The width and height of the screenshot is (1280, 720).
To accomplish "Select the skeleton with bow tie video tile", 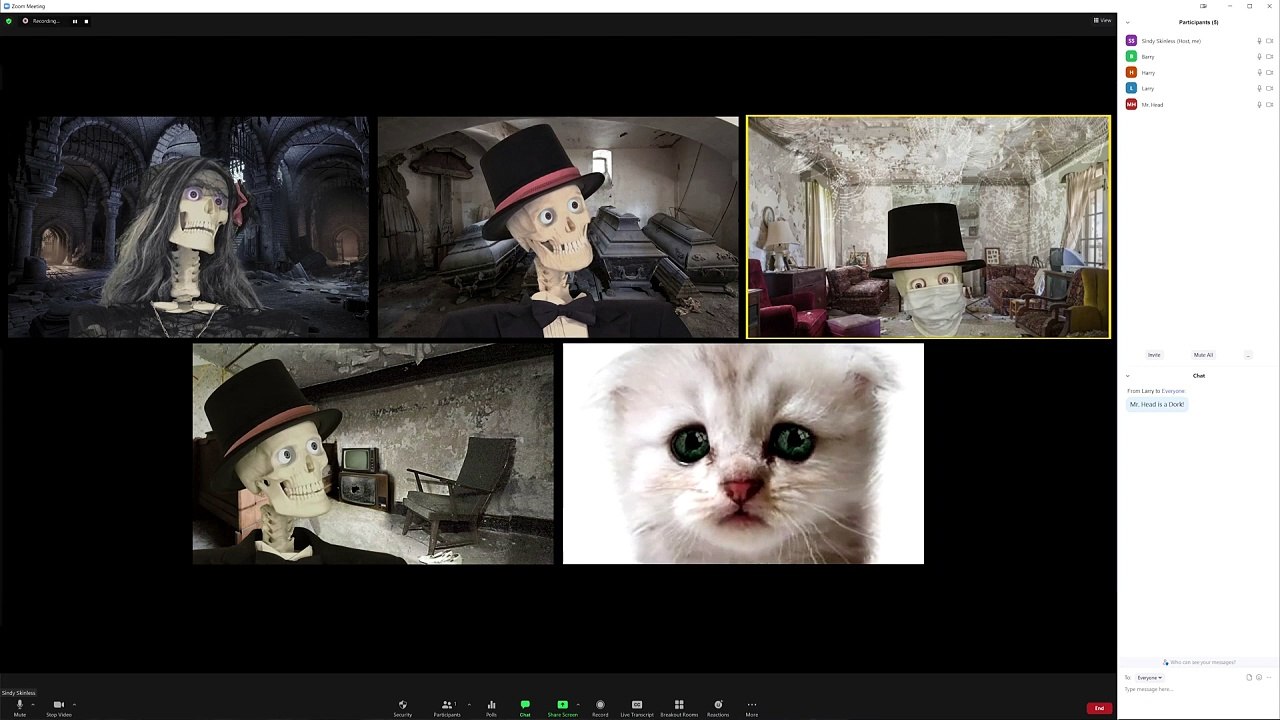I will tap(558, 227).
